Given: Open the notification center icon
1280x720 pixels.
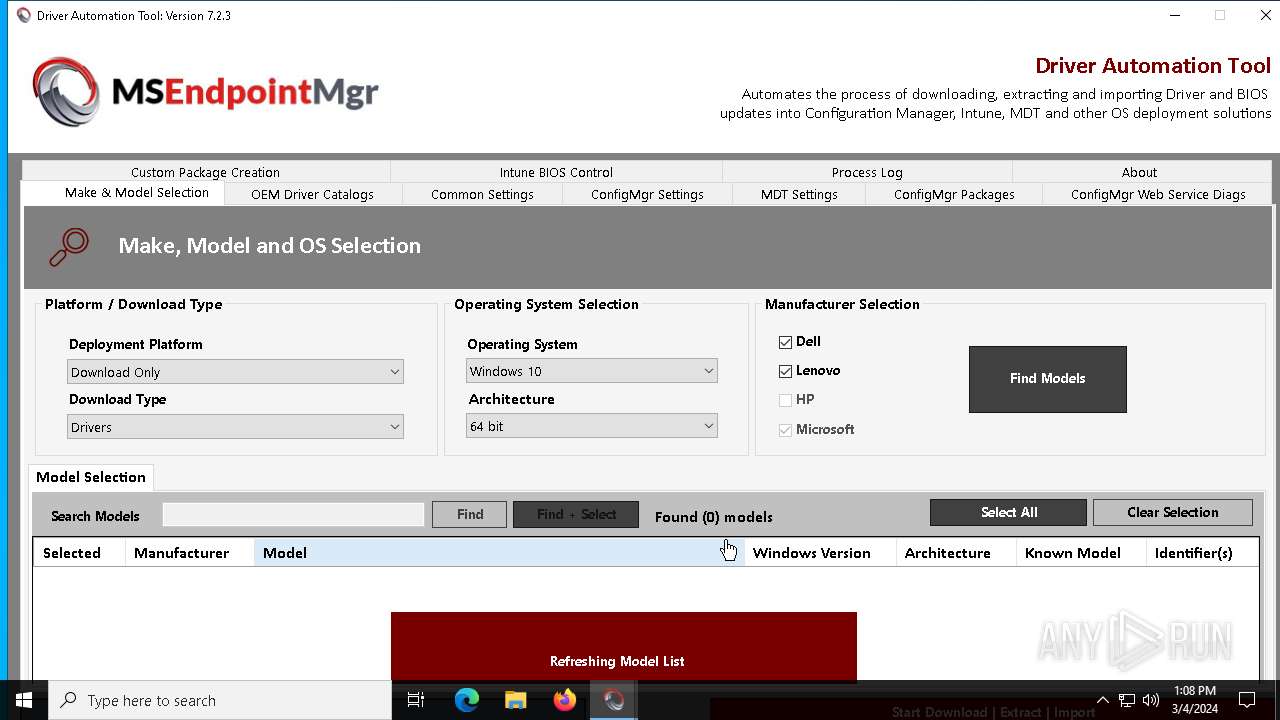Looking at the screenshot, I should (1247, 700).
